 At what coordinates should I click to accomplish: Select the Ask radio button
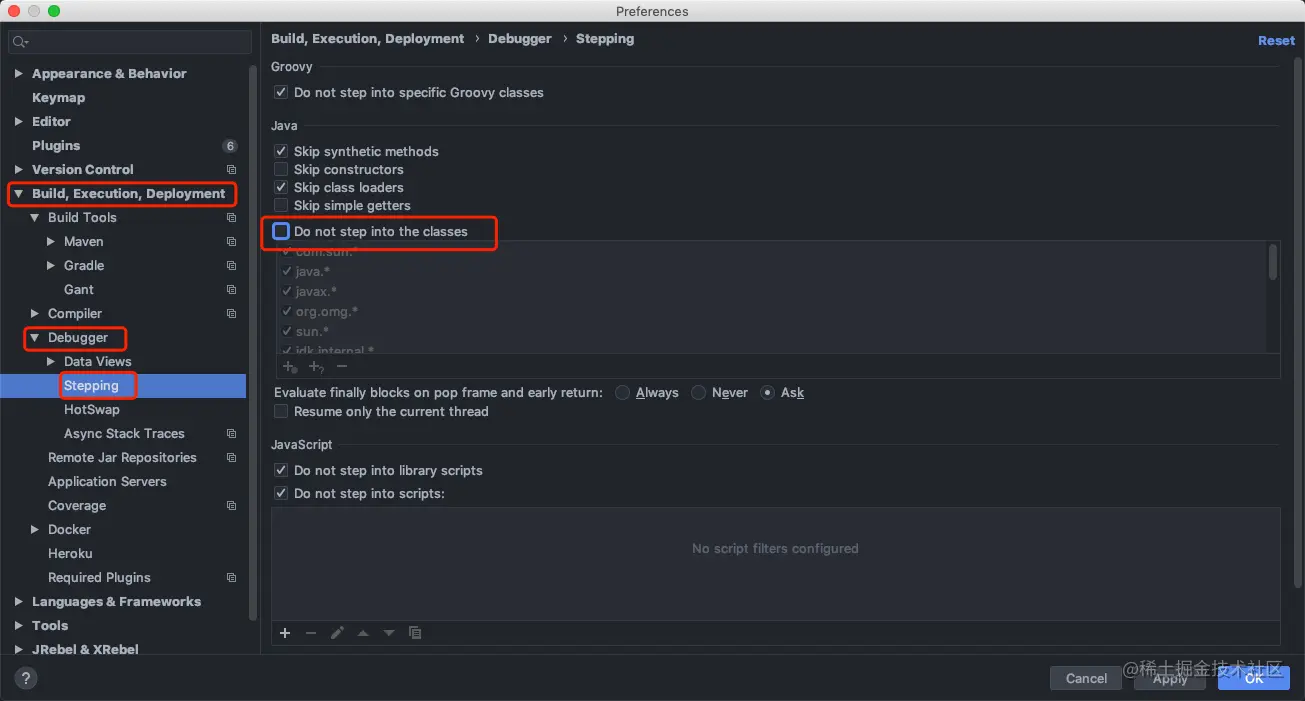(x=768, y=393)
